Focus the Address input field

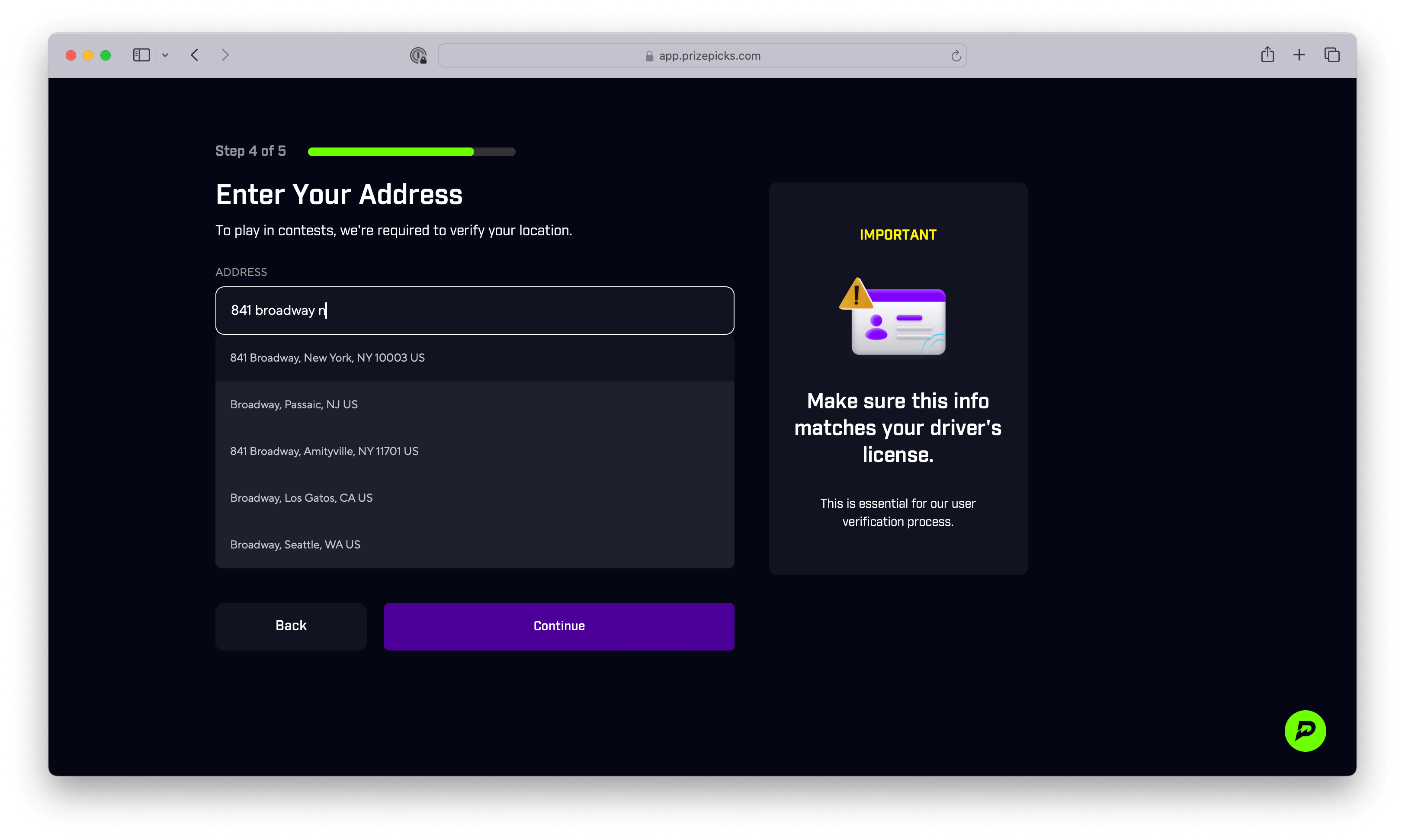tap(475, 310)
